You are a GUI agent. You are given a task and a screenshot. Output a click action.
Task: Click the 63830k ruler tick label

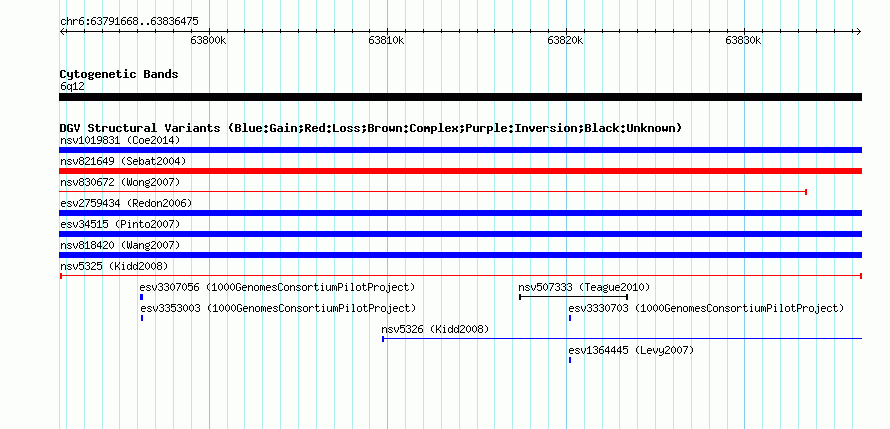[744, 40]
